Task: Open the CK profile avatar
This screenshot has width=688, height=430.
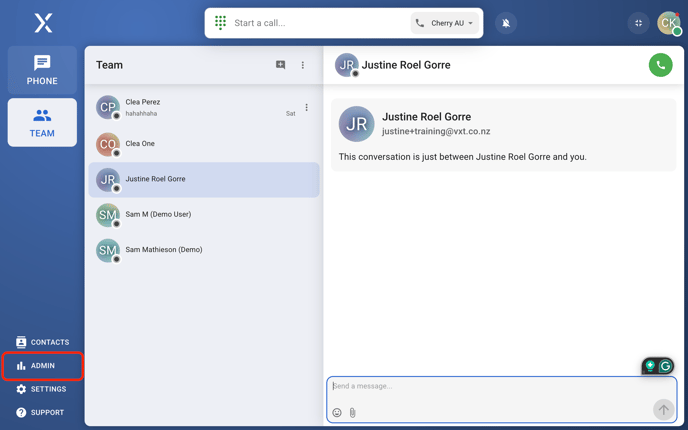Action: [668, 23]
